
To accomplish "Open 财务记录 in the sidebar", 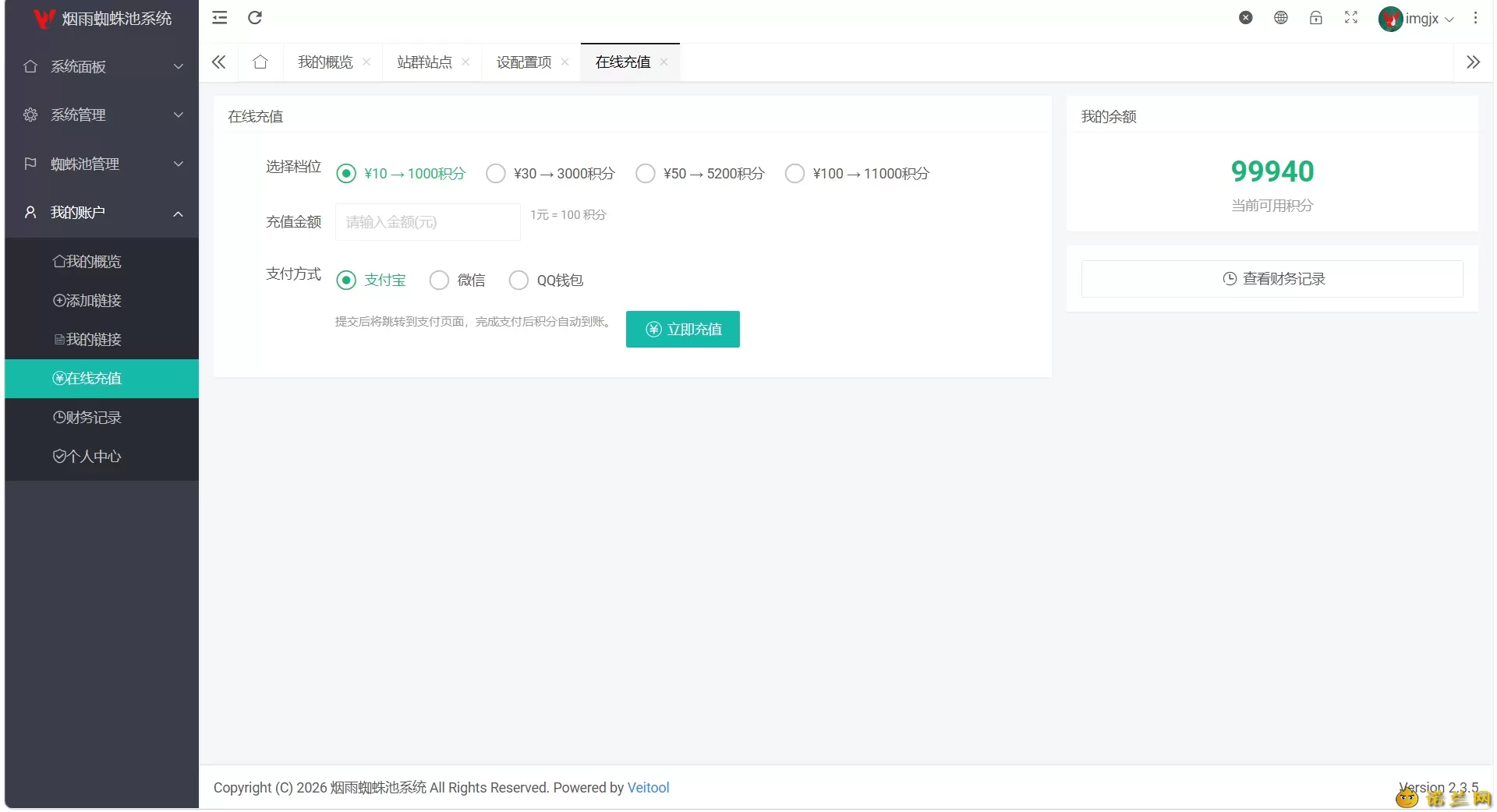I will point(102,418).
